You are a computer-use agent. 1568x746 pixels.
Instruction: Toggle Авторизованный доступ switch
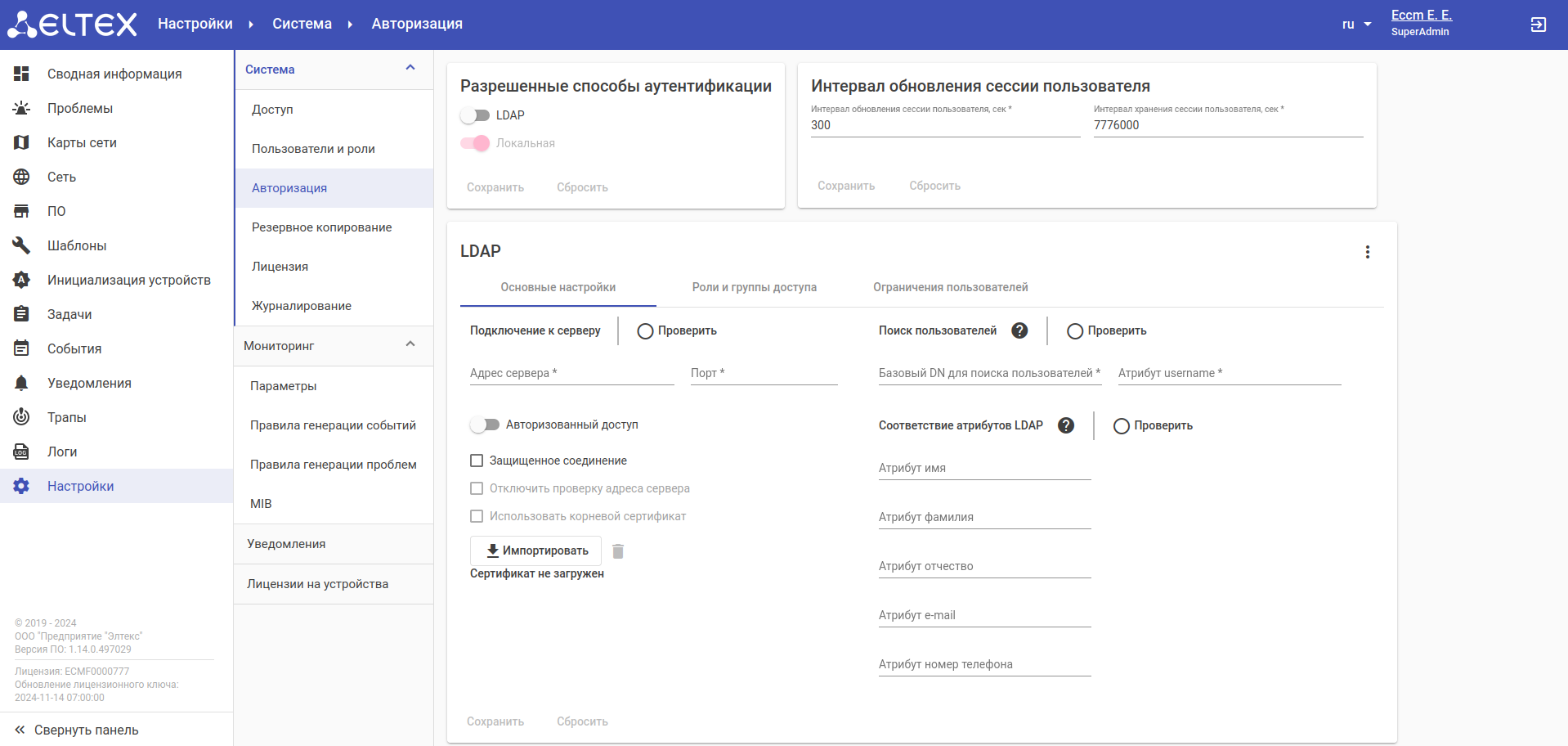tap(485, 425)
